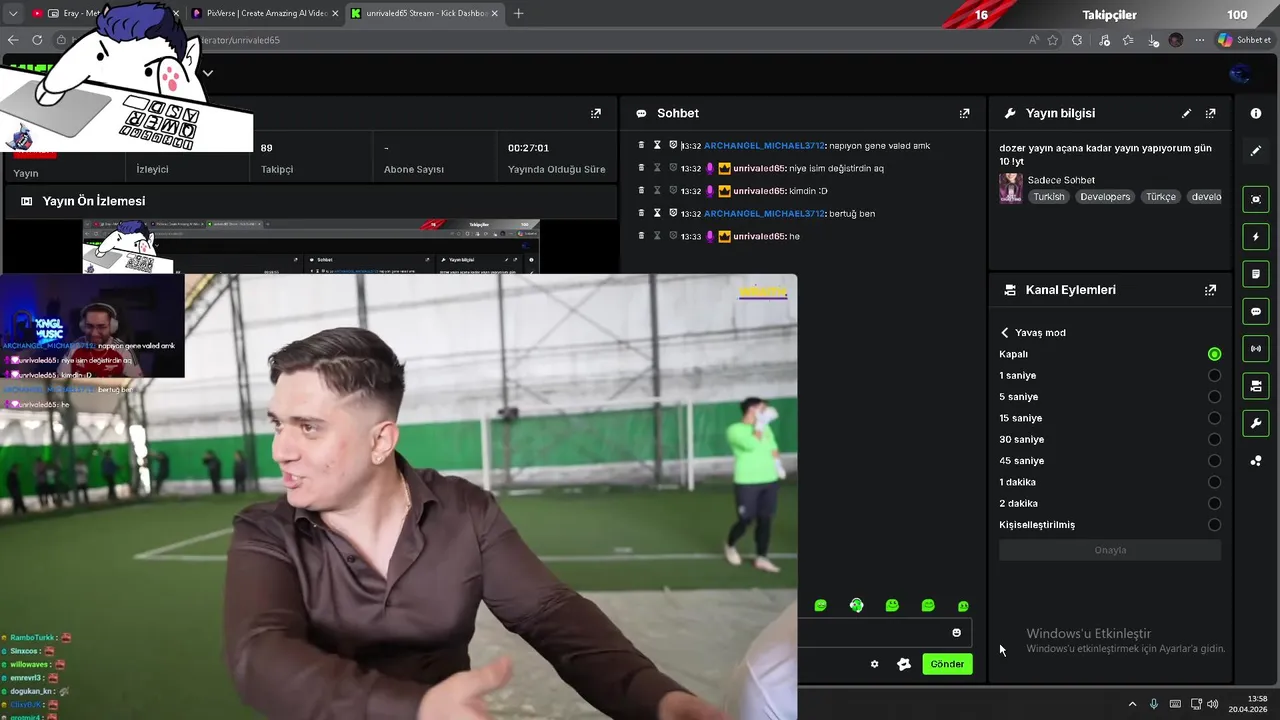Open the document icon in right sidebar

(x=1256, y=274)
